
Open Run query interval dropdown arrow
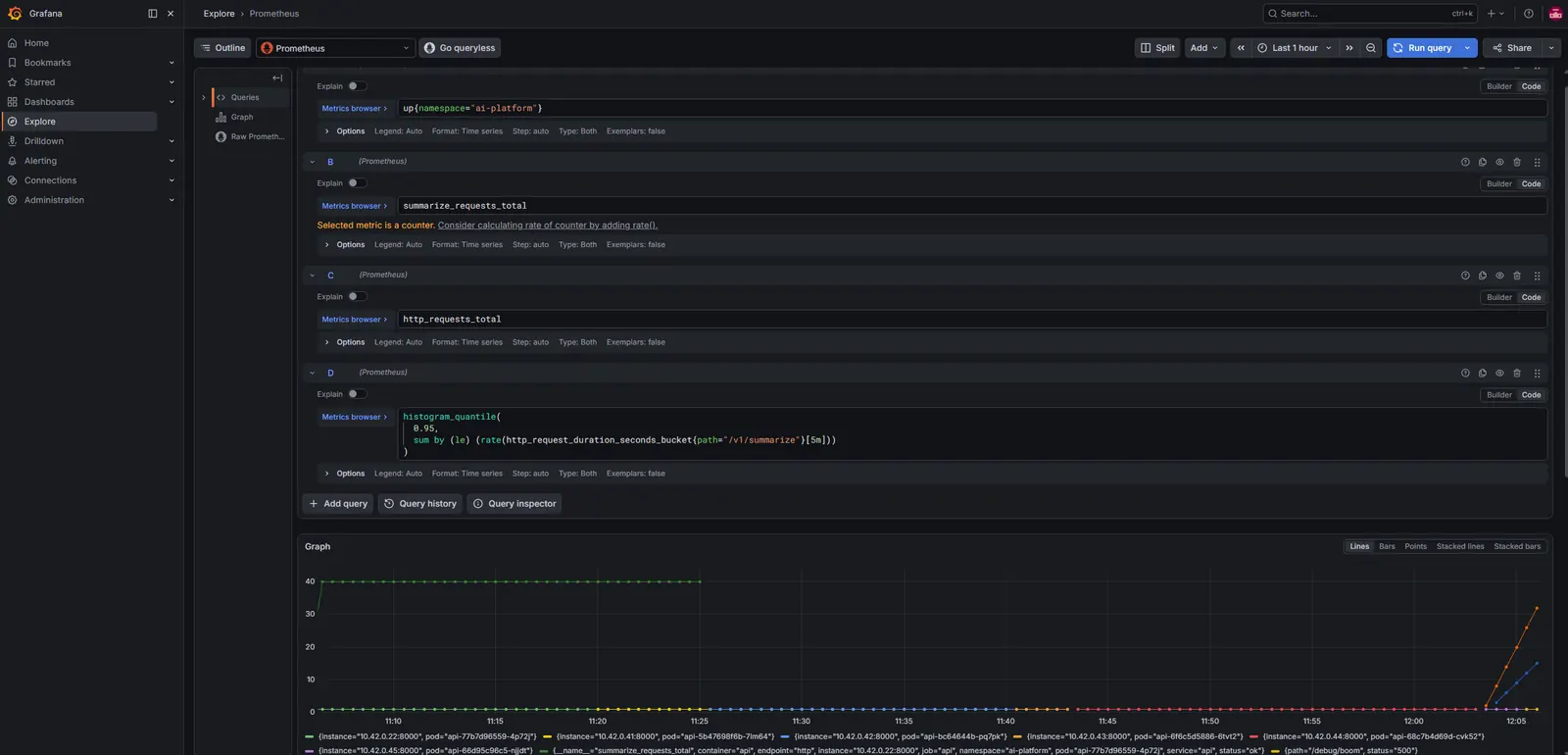(1467, 48)
